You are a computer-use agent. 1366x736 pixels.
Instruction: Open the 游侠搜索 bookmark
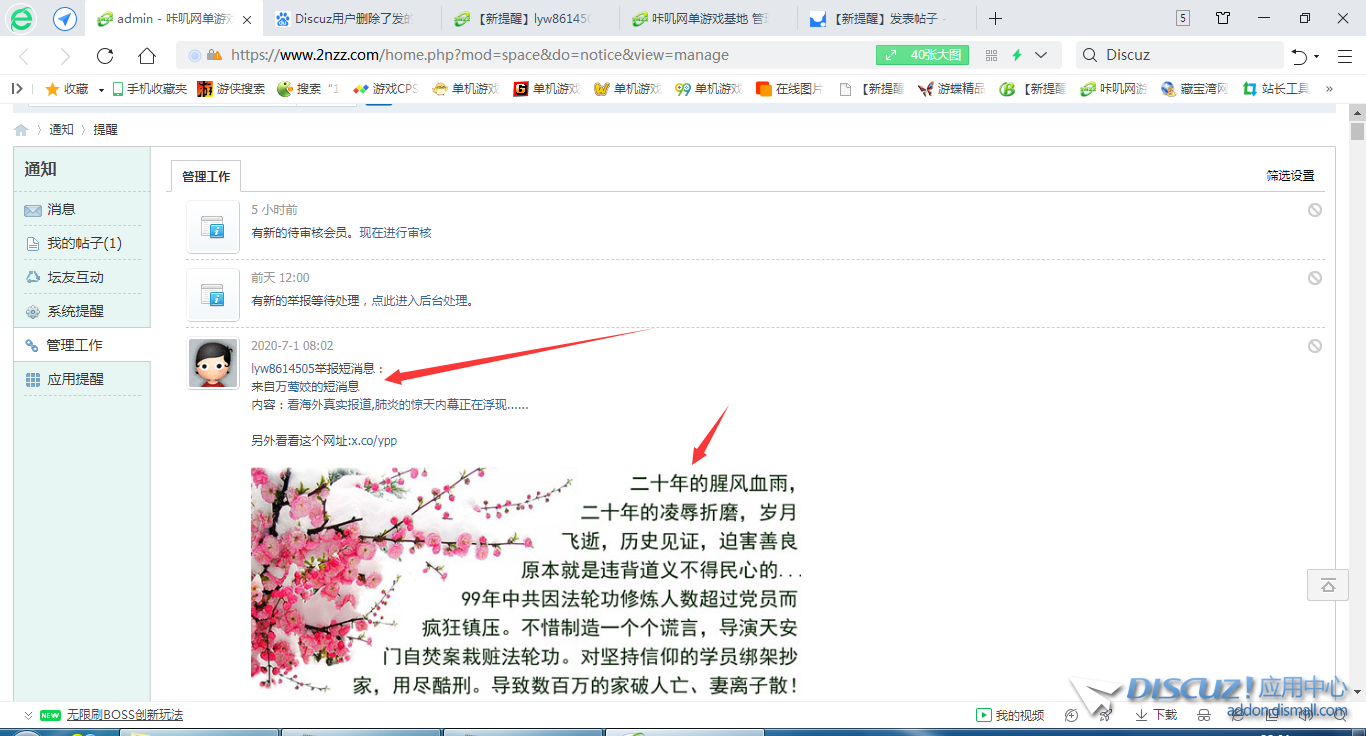coord(231,89)
